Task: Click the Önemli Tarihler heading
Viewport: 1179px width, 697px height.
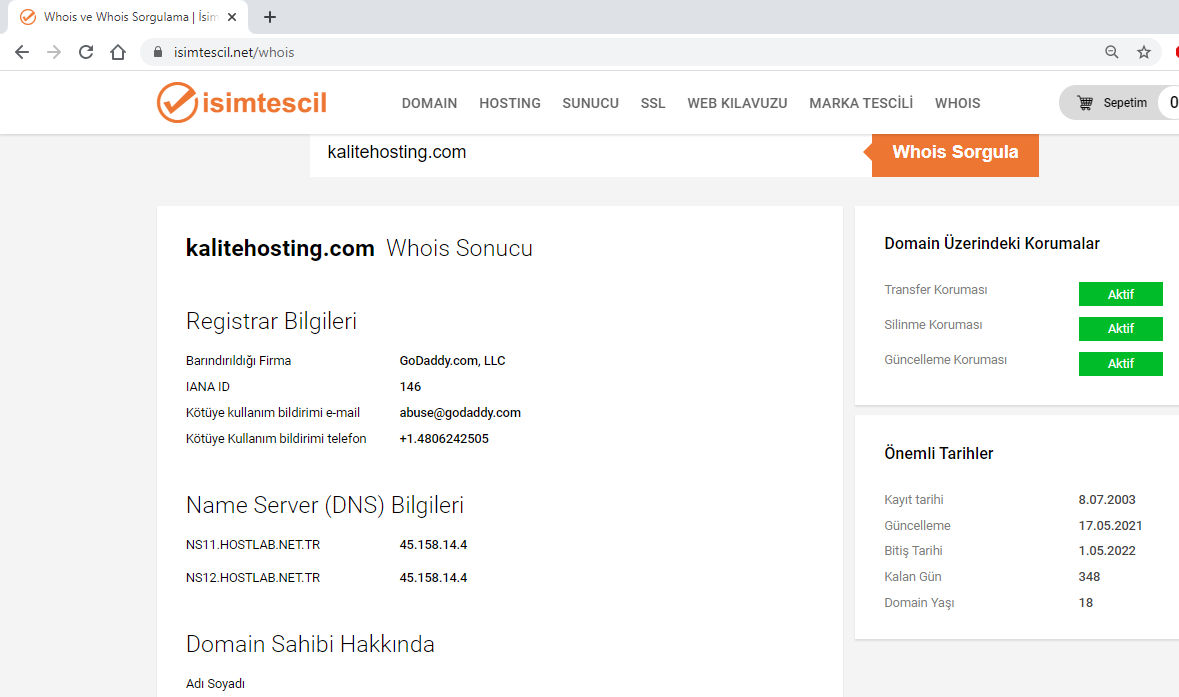Action: [x=938, y=453]
